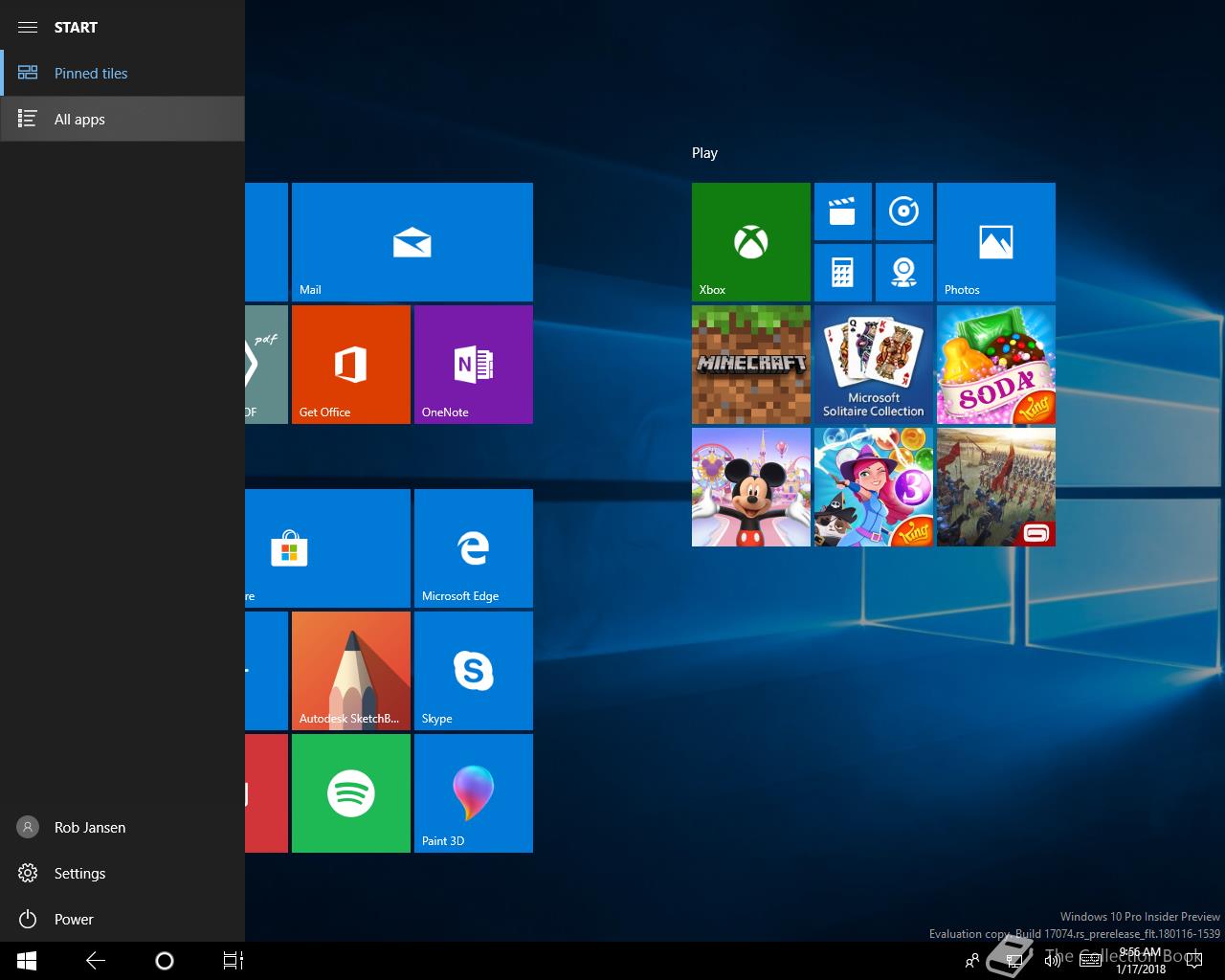Open the Movies & TV small tile
The width and height of the screenshot is (1225, 980).
(843, 212)
